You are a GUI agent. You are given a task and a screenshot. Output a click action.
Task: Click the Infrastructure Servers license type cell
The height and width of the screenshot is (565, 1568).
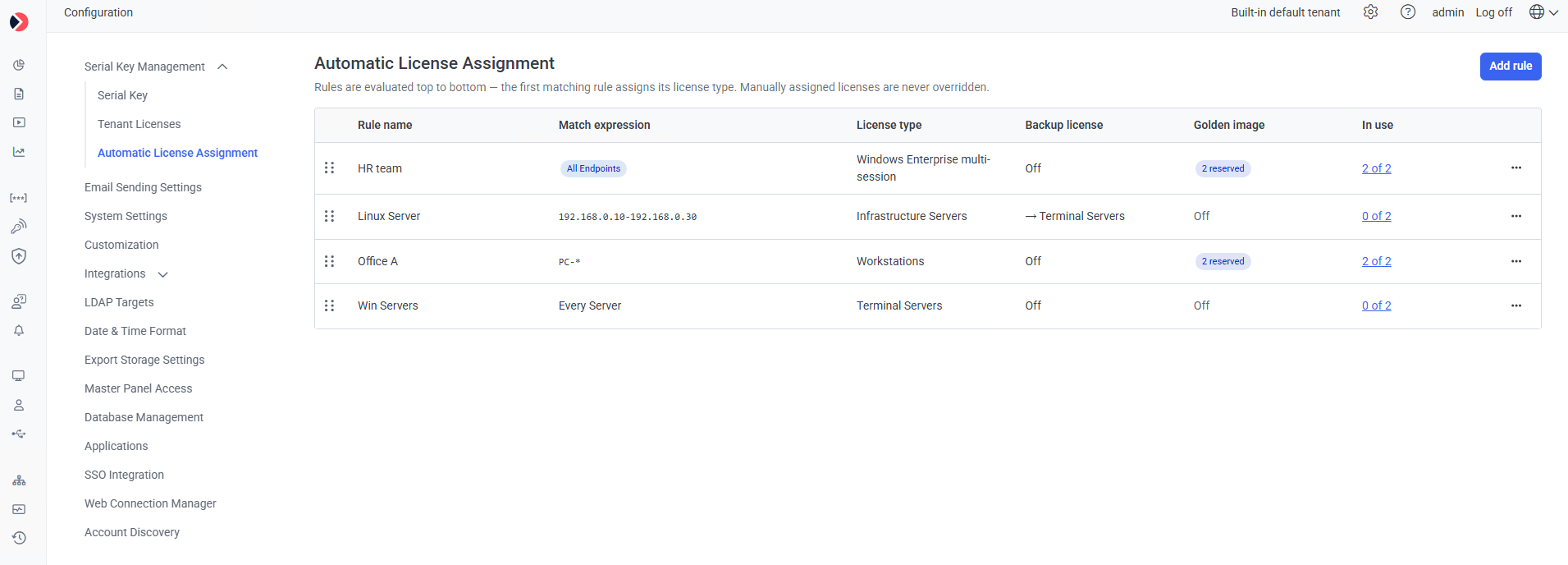[912, 216]
